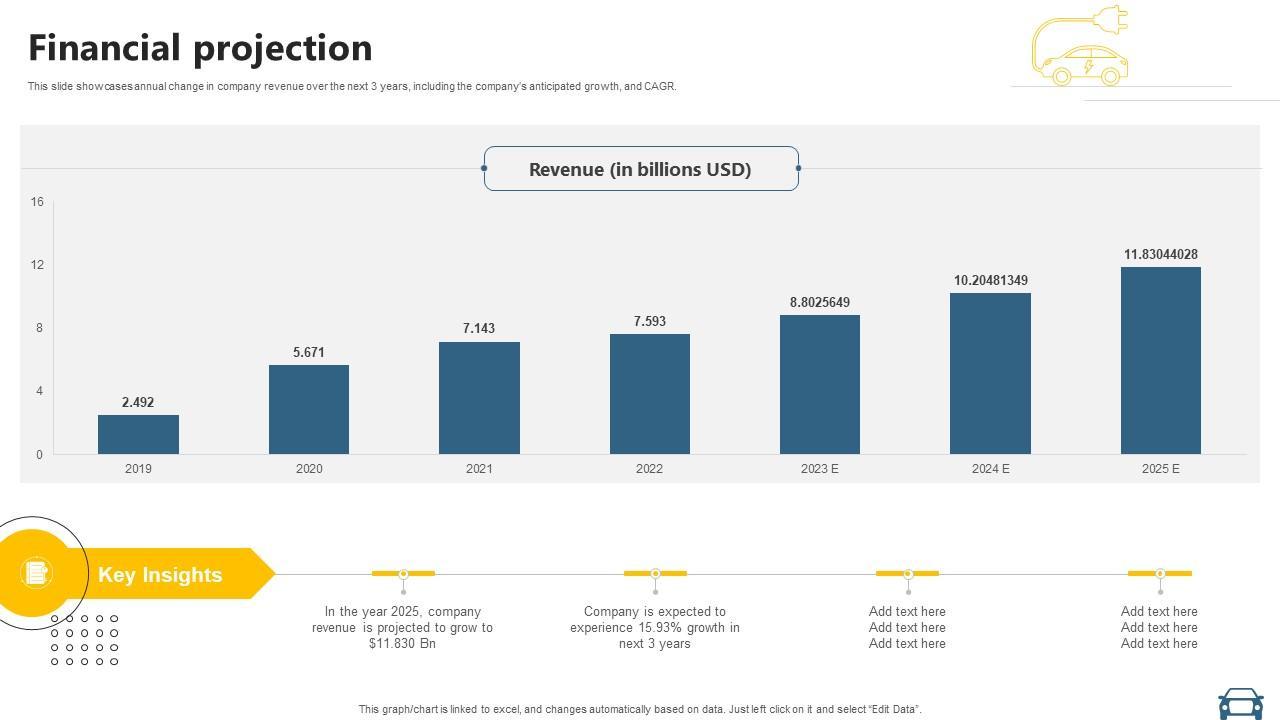Select the Key Insights document icon
The height and width of the screenshot is (720, 1280).
35,573
